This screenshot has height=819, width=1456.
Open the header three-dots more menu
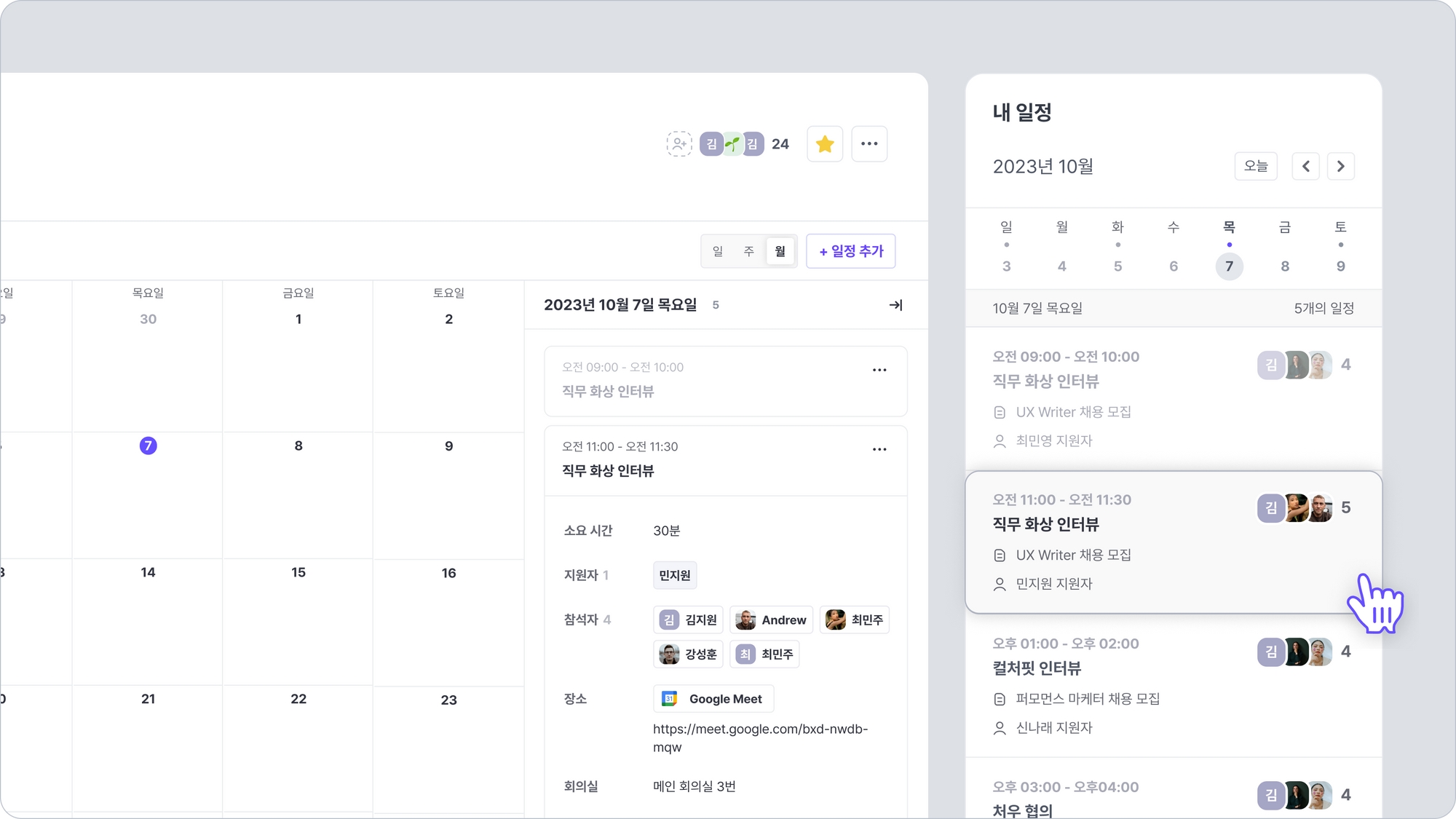point(869,144)
